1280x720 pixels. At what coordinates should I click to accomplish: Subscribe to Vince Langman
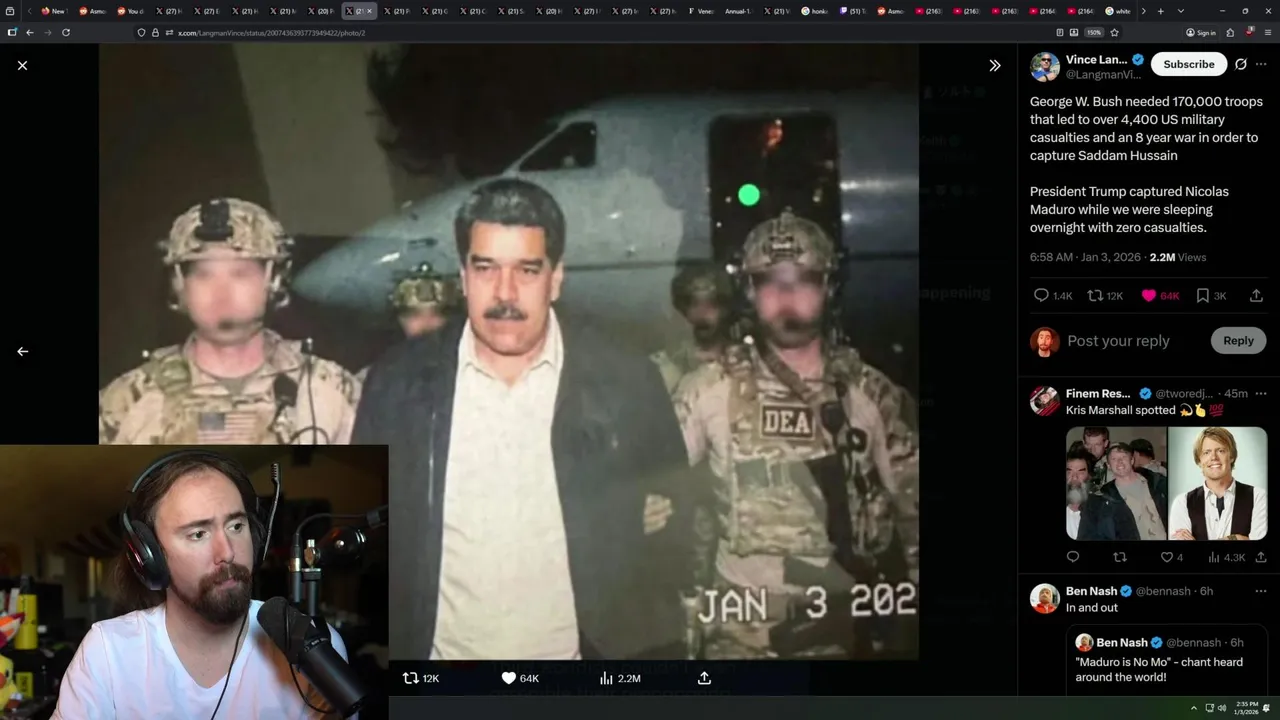1188,64
